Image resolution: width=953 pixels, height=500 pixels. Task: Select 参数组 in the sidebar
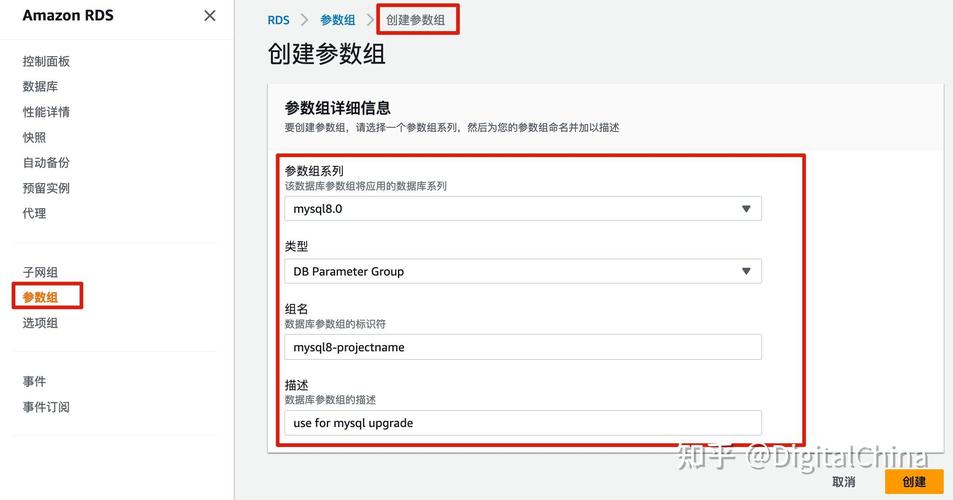pyautogui.click(x=40, y=297)
